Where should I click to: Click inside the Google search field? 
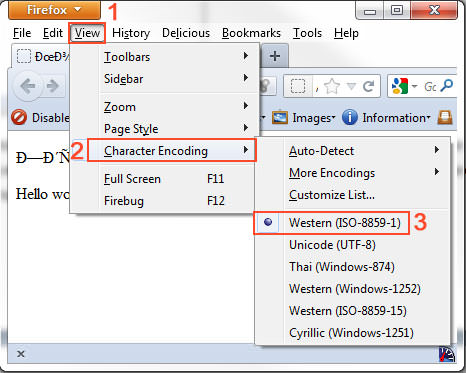[430, 87]
